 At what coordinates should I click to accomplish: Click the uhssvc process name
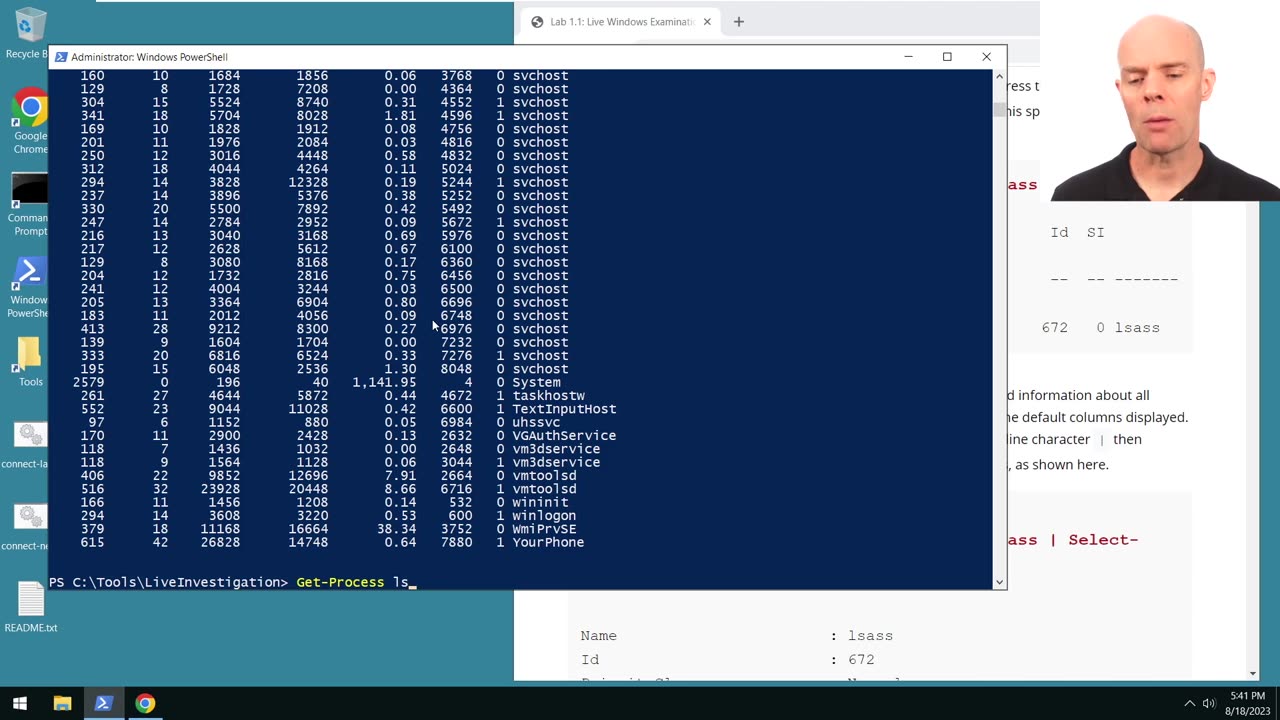point(536,422)
